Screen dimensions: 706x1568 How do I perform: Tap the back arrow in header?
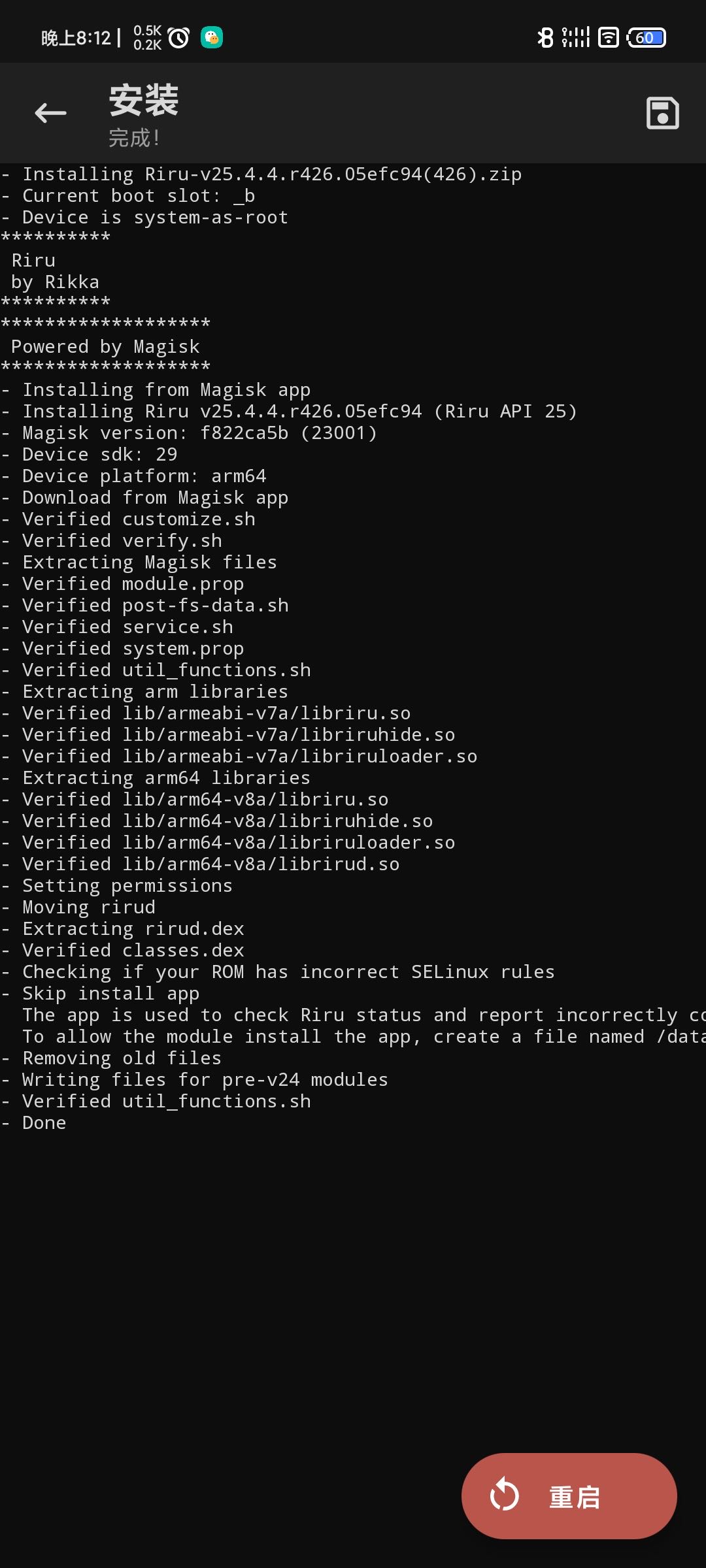[50, 113]
